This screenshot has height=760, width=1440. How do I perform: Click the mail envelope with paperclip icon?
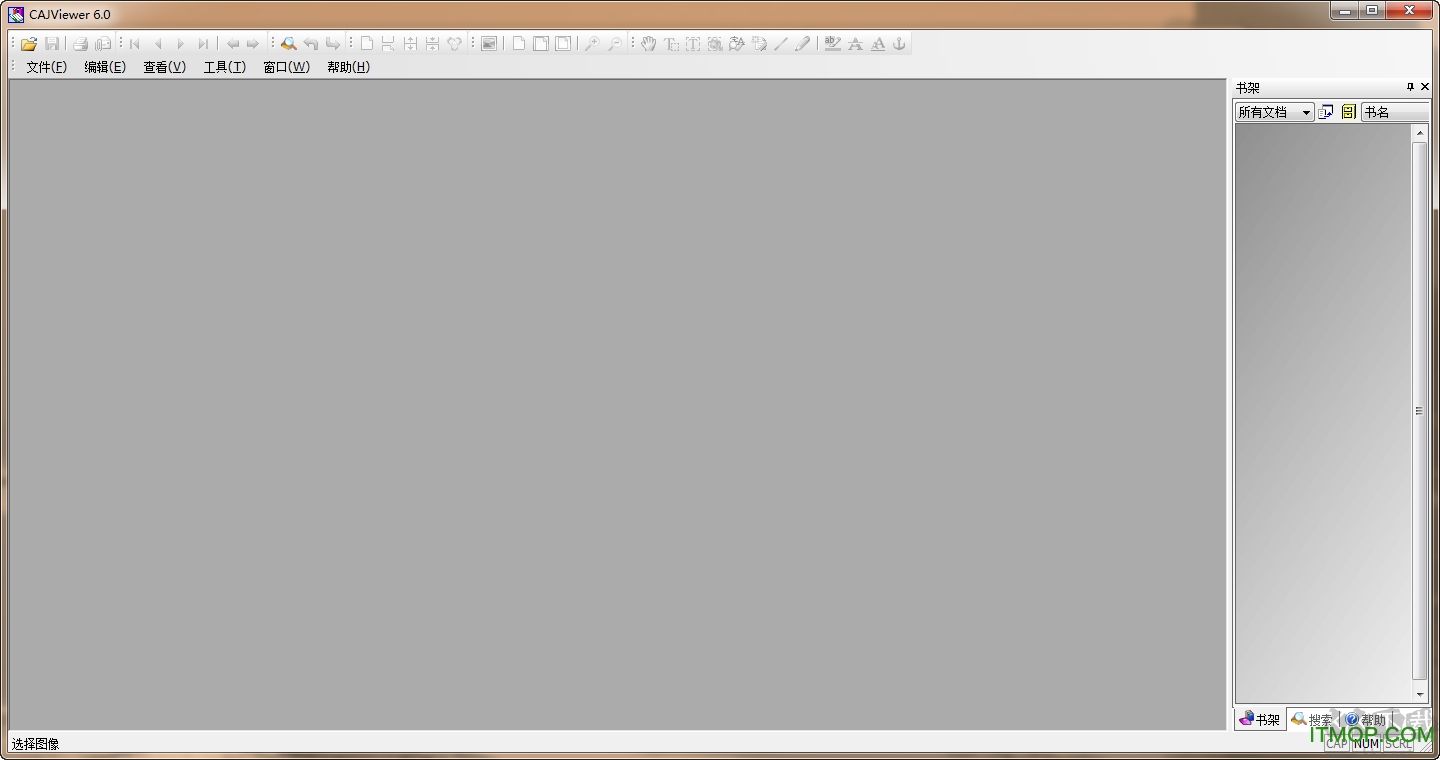[103, 44]
